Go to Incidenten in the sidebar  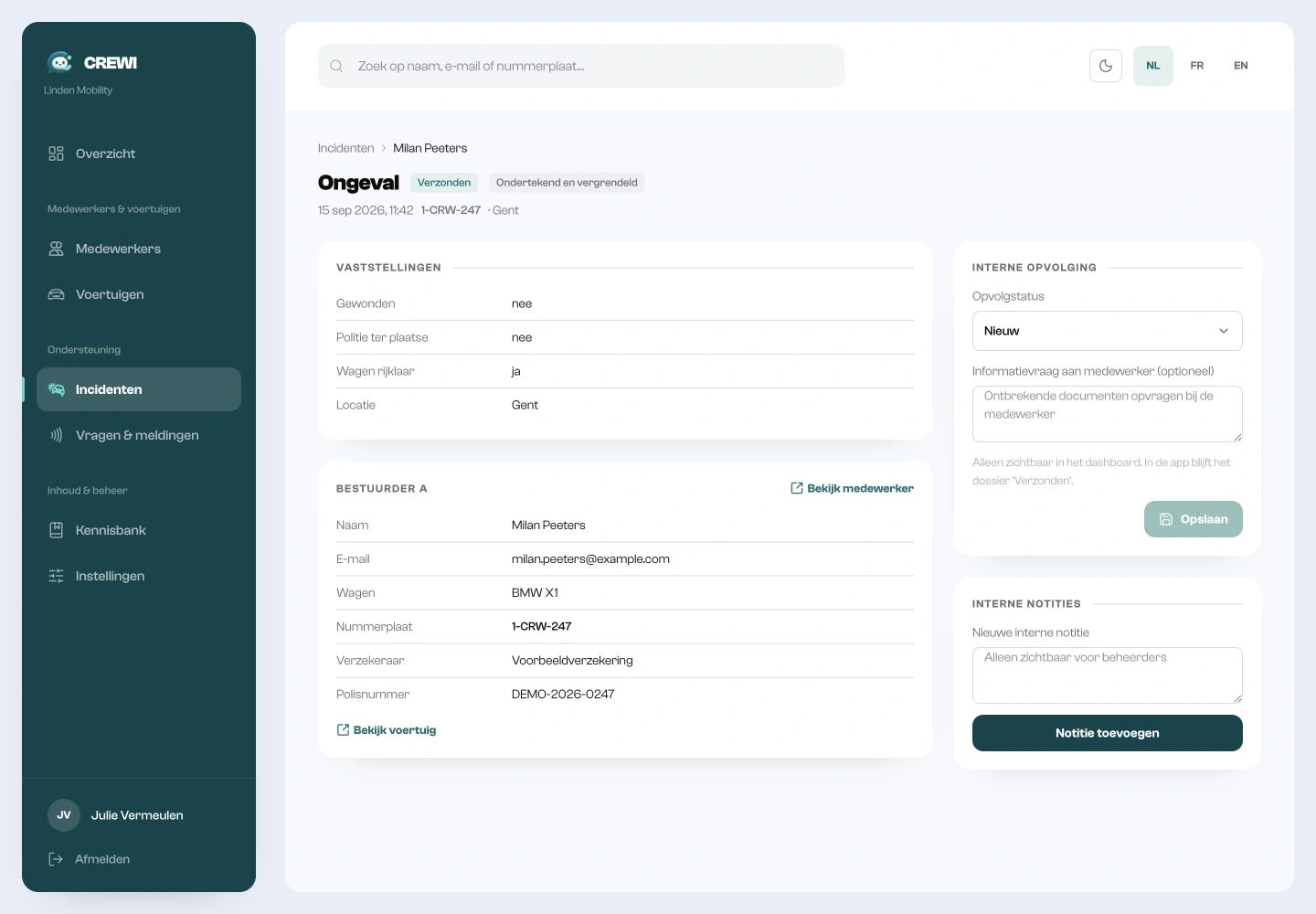point(139,389)
